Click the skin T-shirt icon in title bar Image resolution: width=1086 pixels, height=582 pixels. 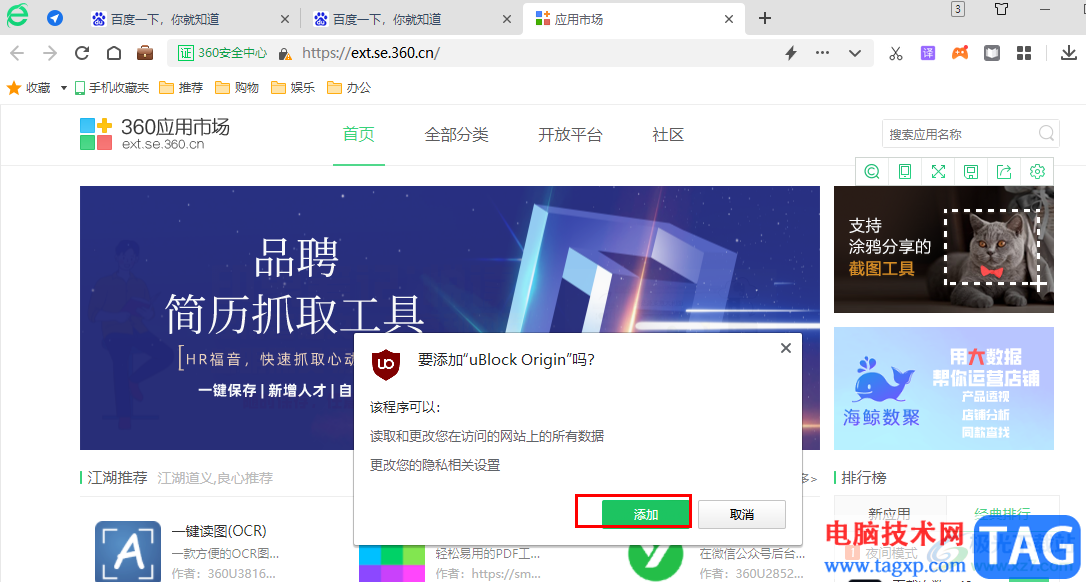click(x=1002, y=9)
